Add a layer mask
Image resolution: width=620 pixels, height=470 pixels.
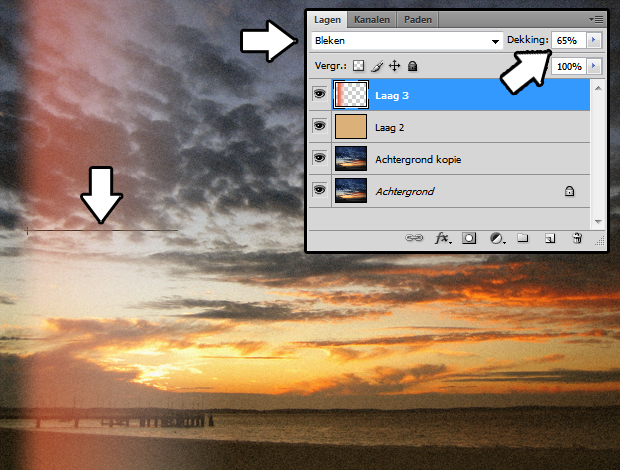tap(469, 239)
